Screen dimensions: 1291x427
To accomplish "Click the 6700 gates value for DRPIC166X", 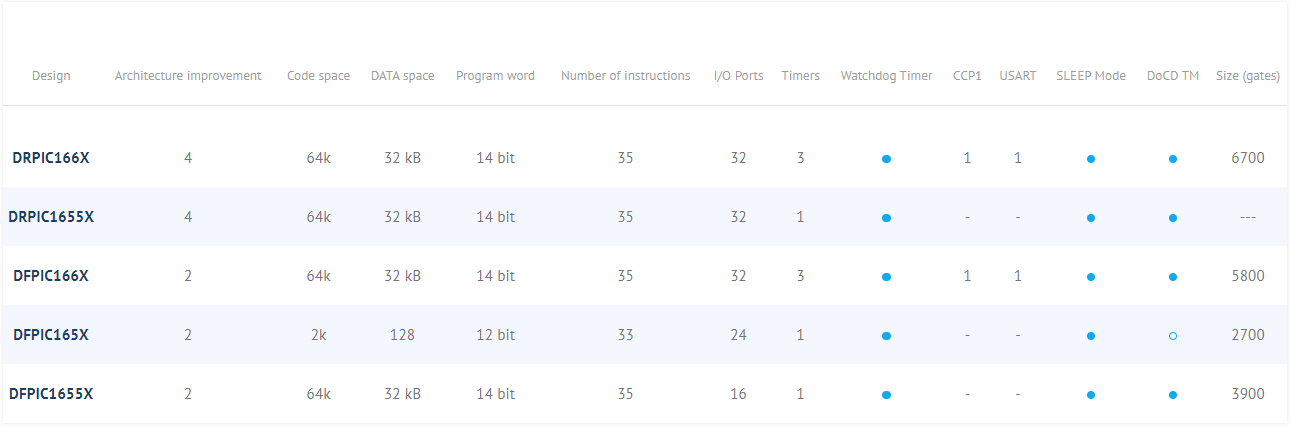I will pyautogui.click(x=1248, y=158).
